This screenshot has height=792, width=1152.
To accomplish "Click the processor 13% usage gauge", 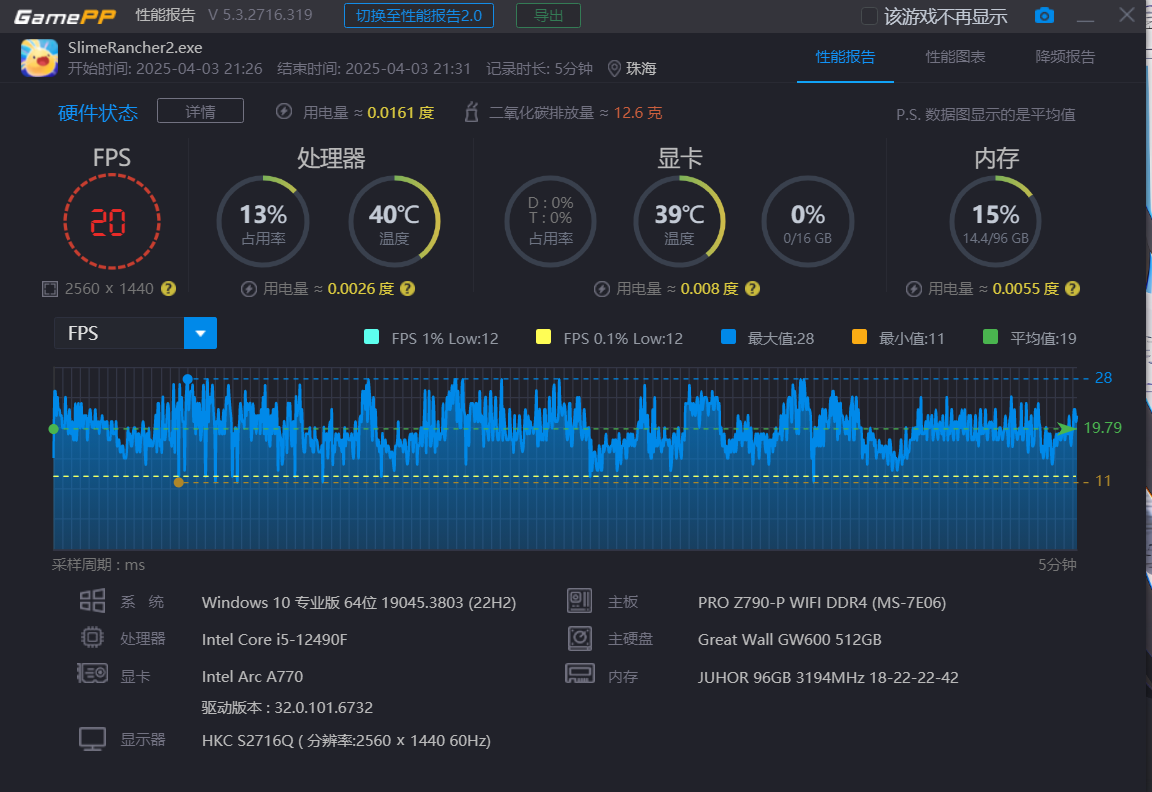I will coord(263,221).
